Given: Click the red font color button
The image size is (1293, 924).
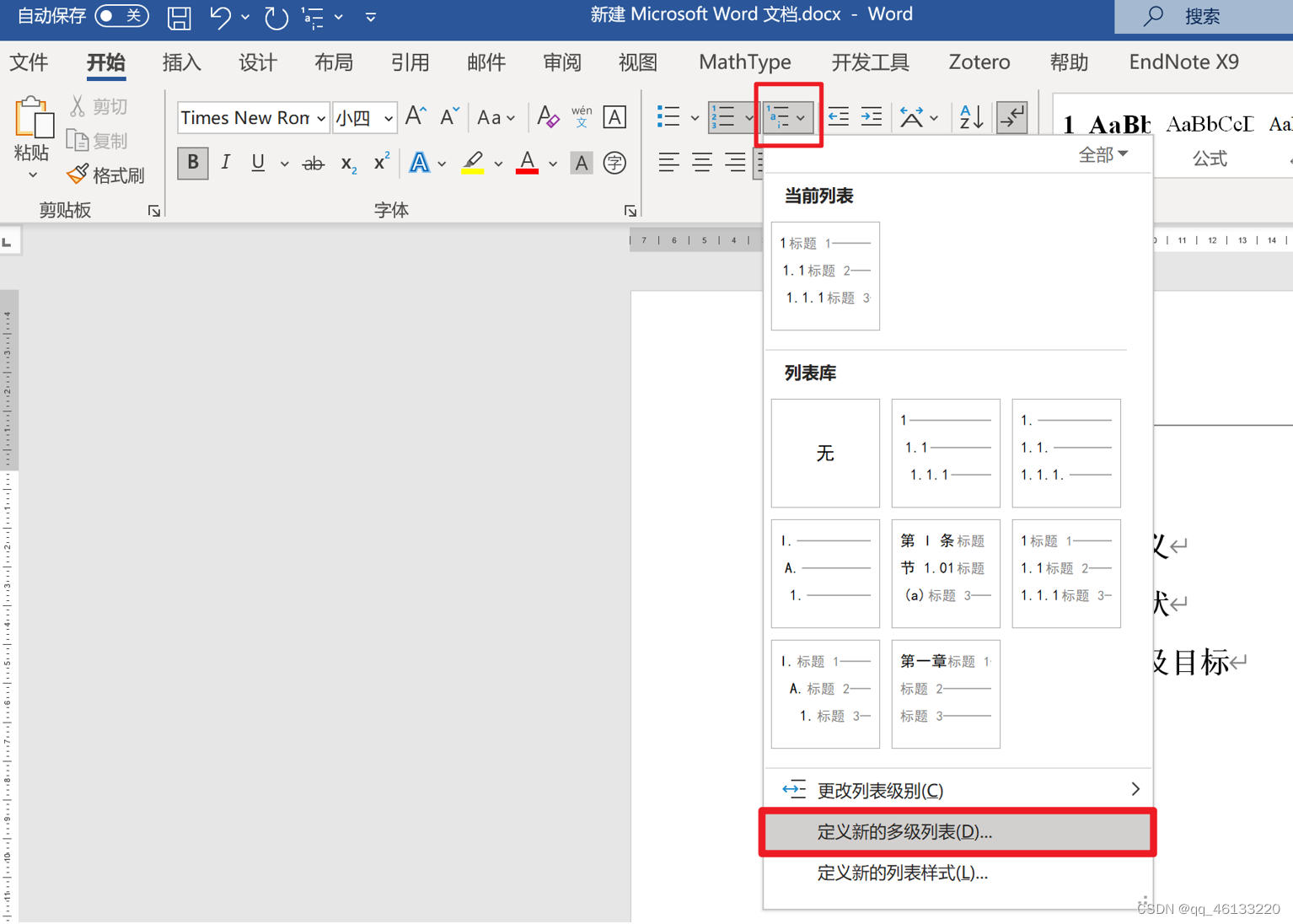Looking at the screenshot, I should [528, 163].
